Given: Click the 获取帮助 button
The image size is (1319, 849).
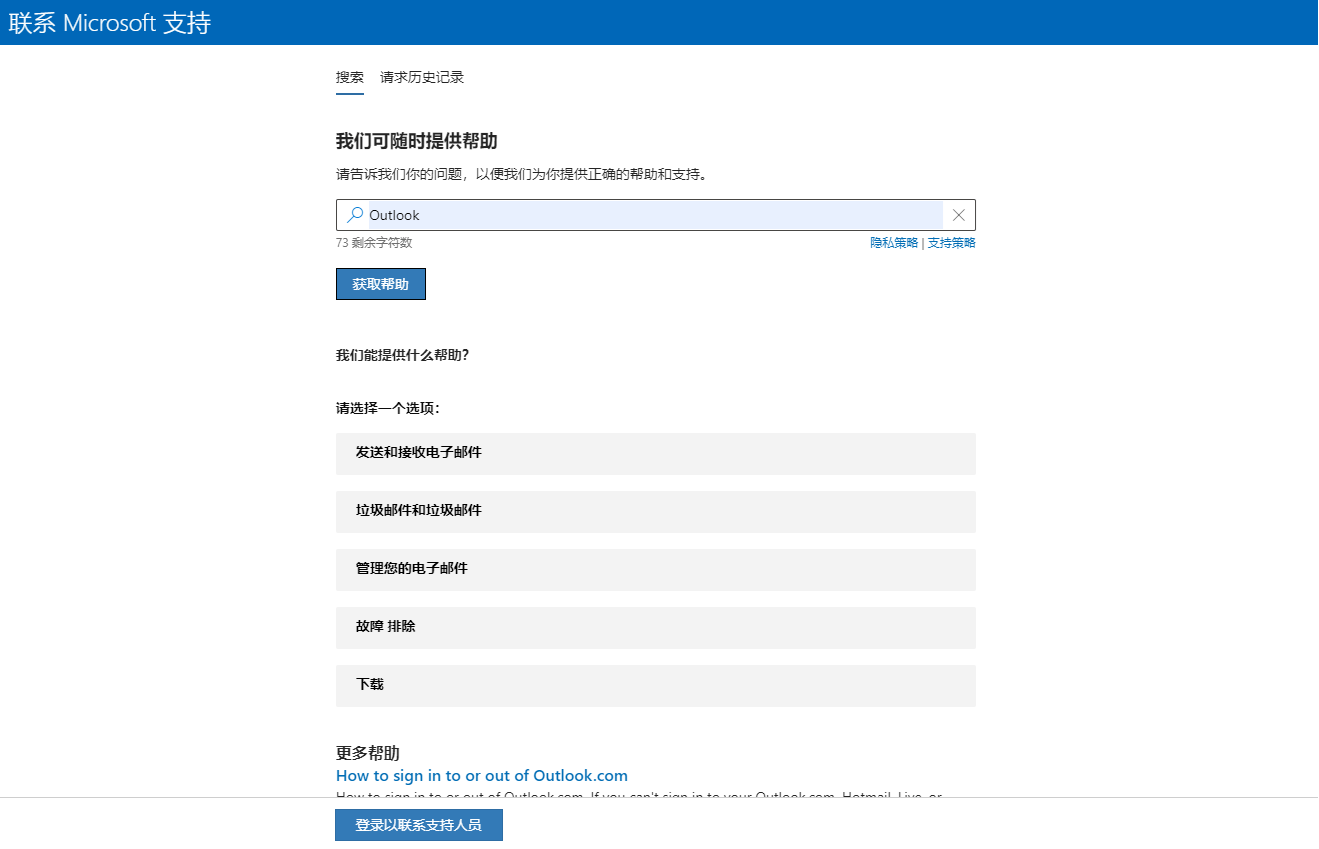Looking at the screenshot, I should [x=381, y=284].
